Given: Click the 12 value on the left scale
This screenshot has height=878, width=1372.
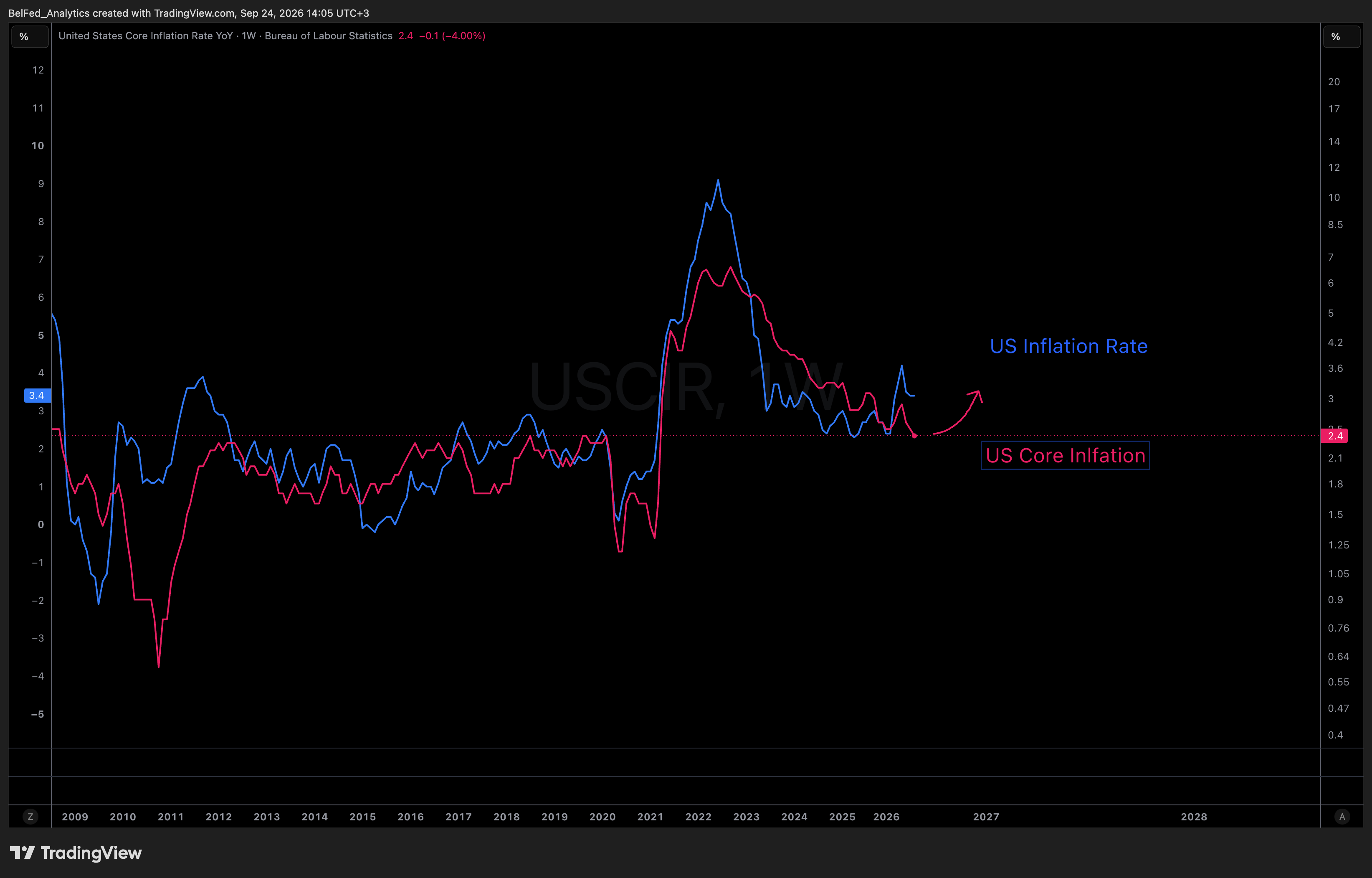Looking at the screenshot, I should click(38, 70).
